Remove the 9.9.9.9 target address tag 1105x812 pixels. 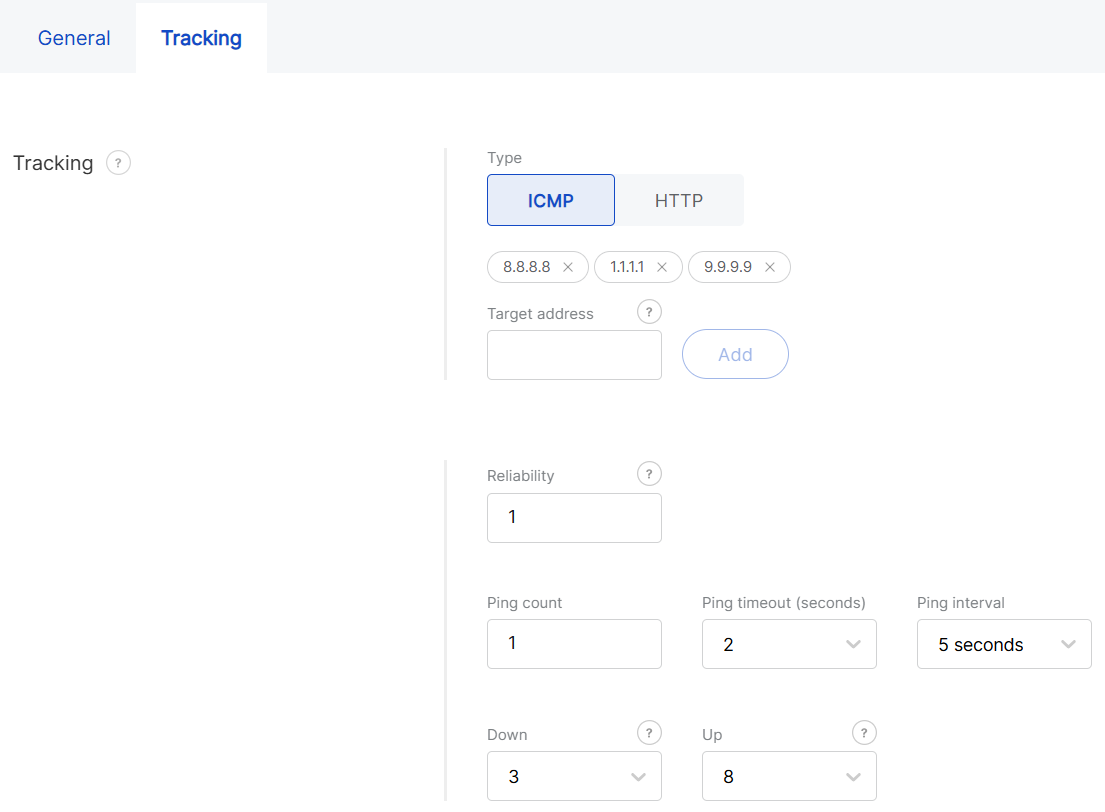(x=770, y=267)
